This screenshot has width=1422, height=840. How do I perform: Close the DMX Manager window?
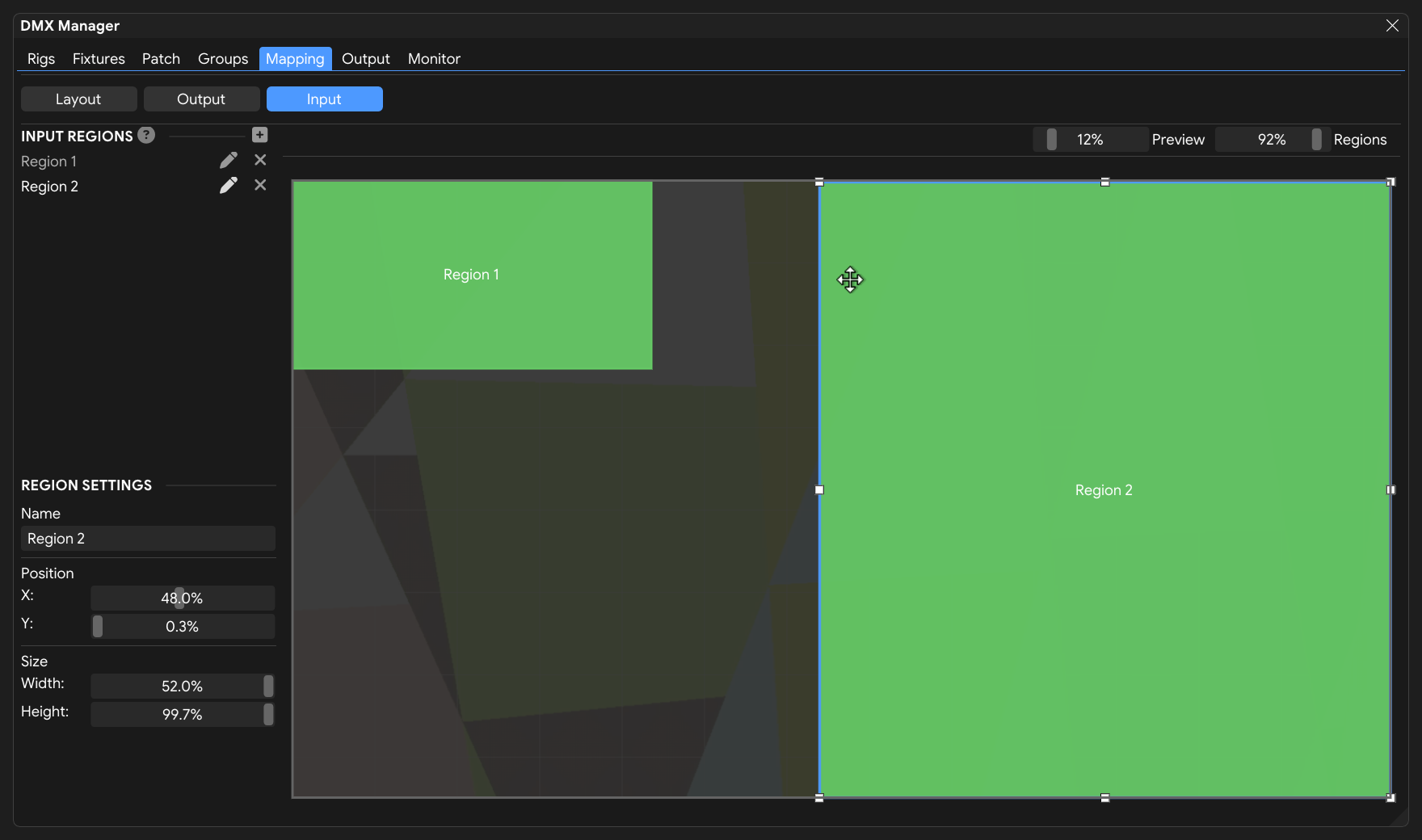tap(1392, 26)
